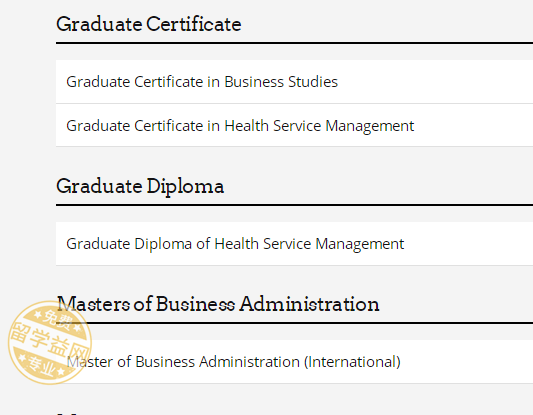Click blank area right of Business Studies

click(x=435, y=82)
